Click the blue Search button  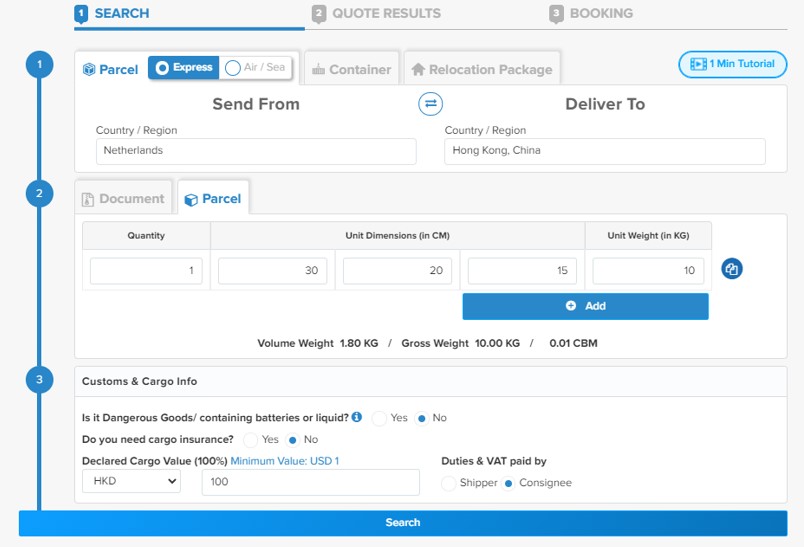coord(403,523)
